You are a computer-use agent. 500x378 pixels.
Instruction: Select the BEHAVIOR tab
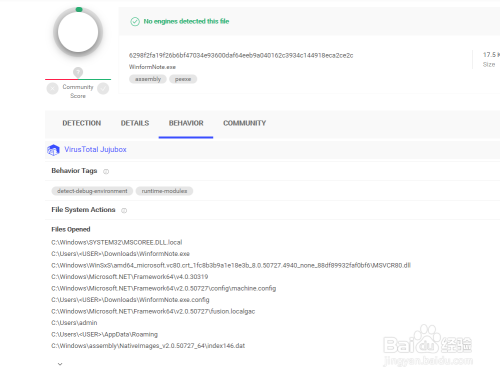186,123
